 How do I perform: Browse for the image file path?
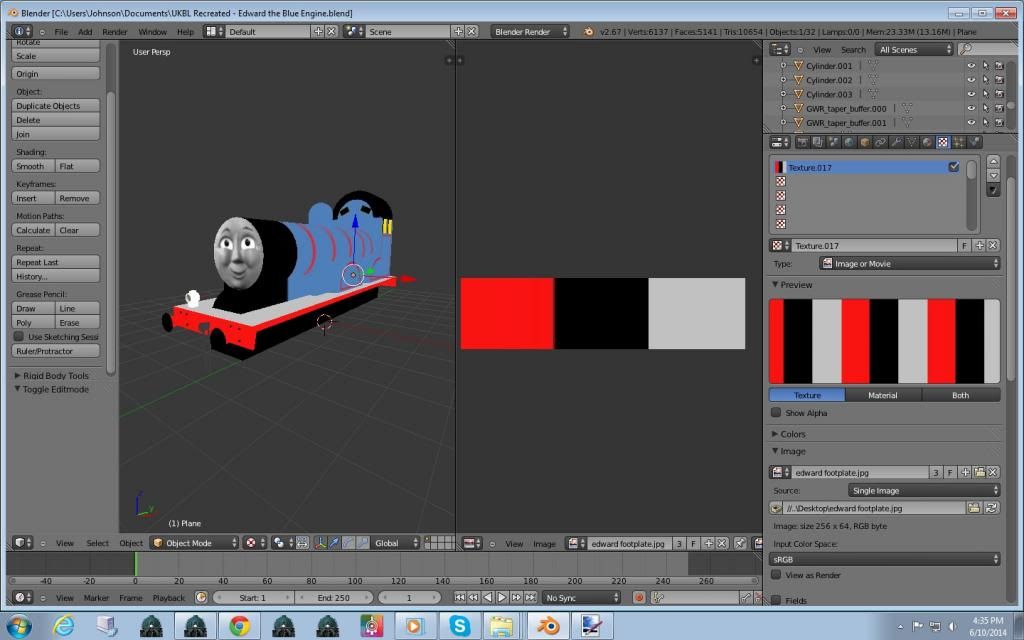pyautogui.click(x=974, y=508)
